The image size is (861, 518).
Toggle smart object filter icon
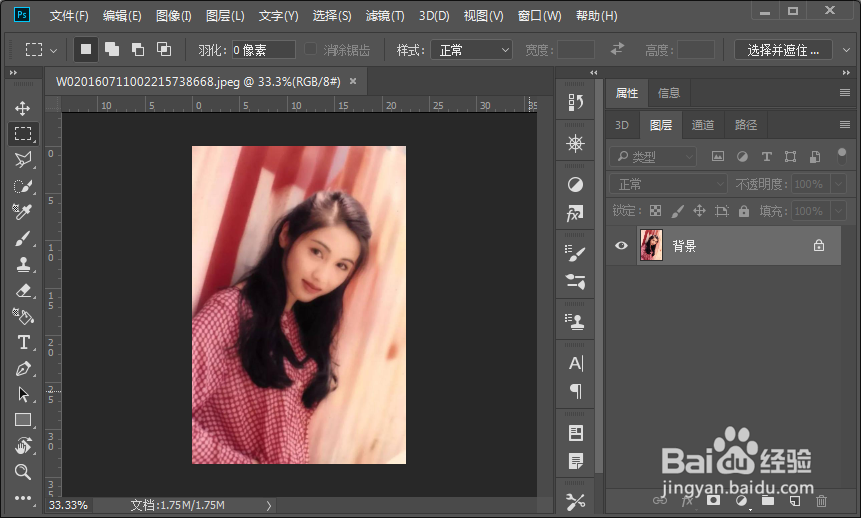coord(815,157)
